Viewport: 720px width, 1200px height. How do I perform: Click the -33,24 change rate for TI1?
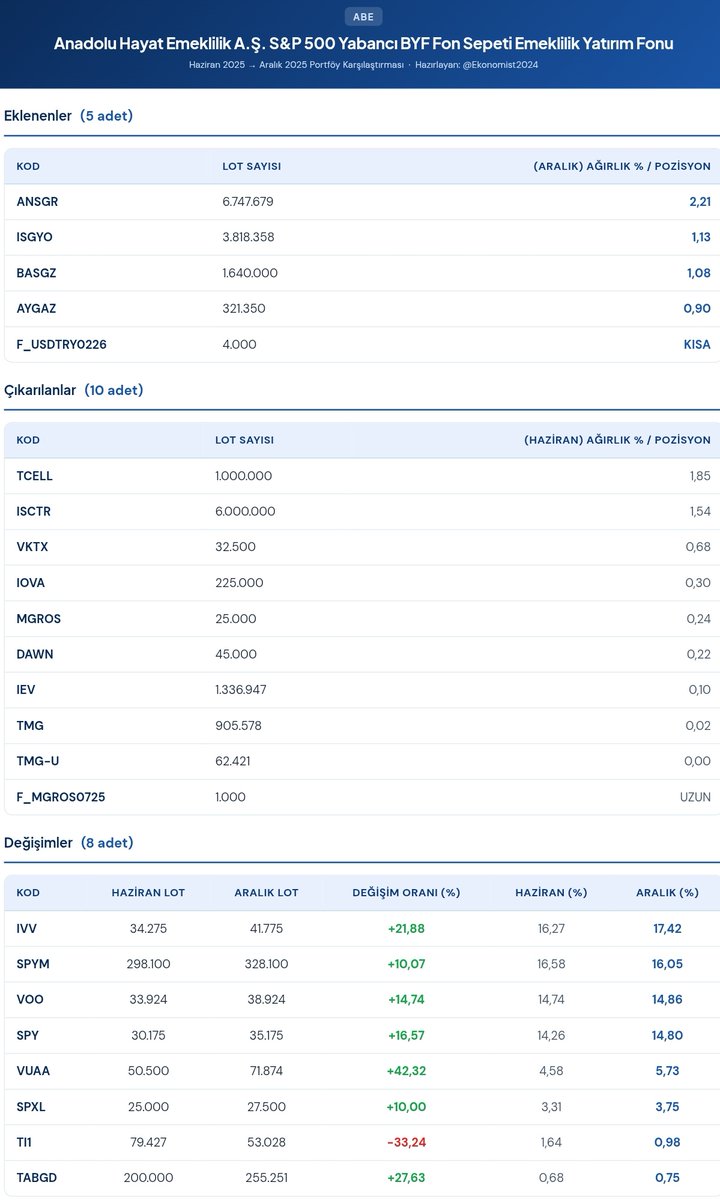tap(406, 1143)
